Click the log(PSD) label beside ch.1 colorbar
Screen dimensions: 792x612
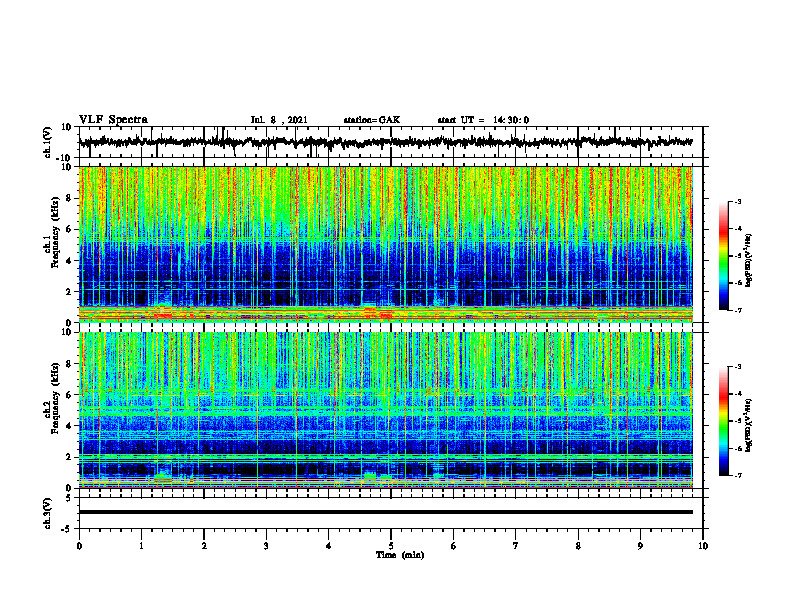tap(749, 260)
